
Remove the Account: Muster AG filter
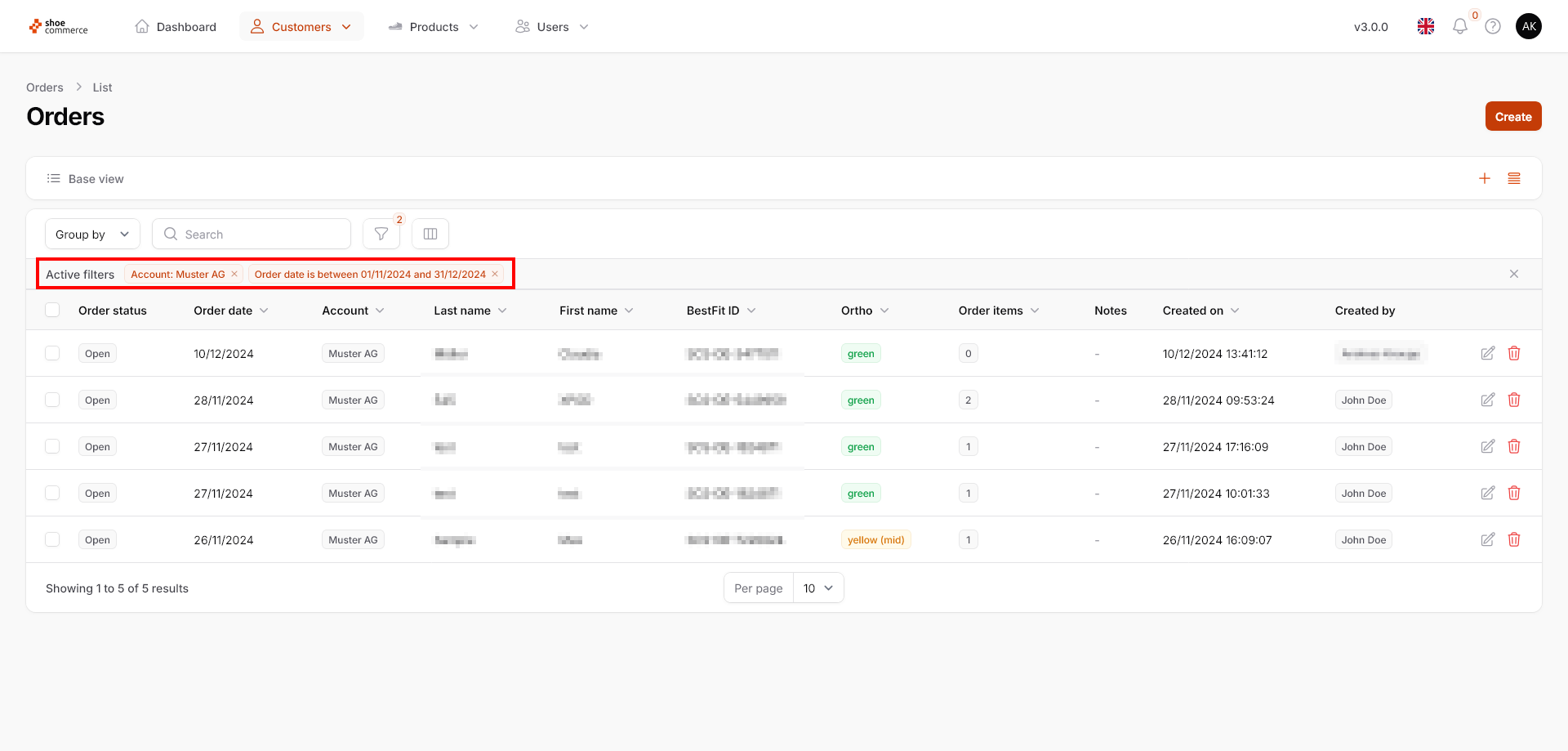click(x=234, y=275)
